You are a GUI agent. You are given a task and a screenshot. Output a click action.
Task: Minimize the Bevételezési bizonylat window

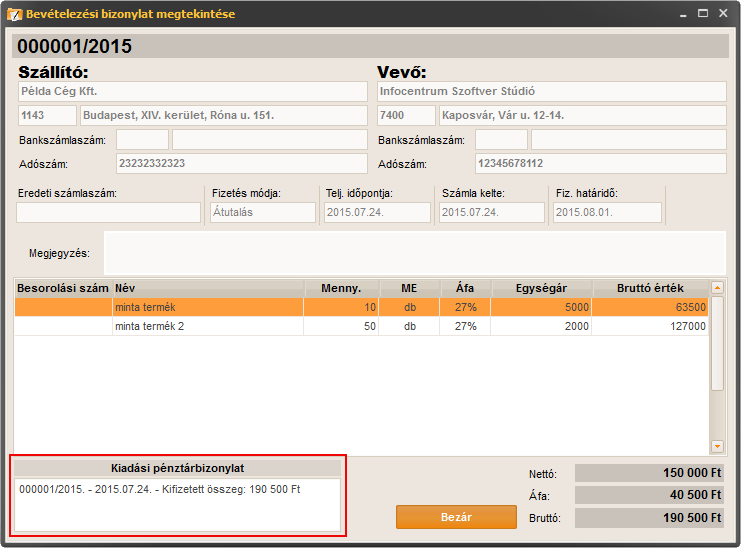point(683,14)
